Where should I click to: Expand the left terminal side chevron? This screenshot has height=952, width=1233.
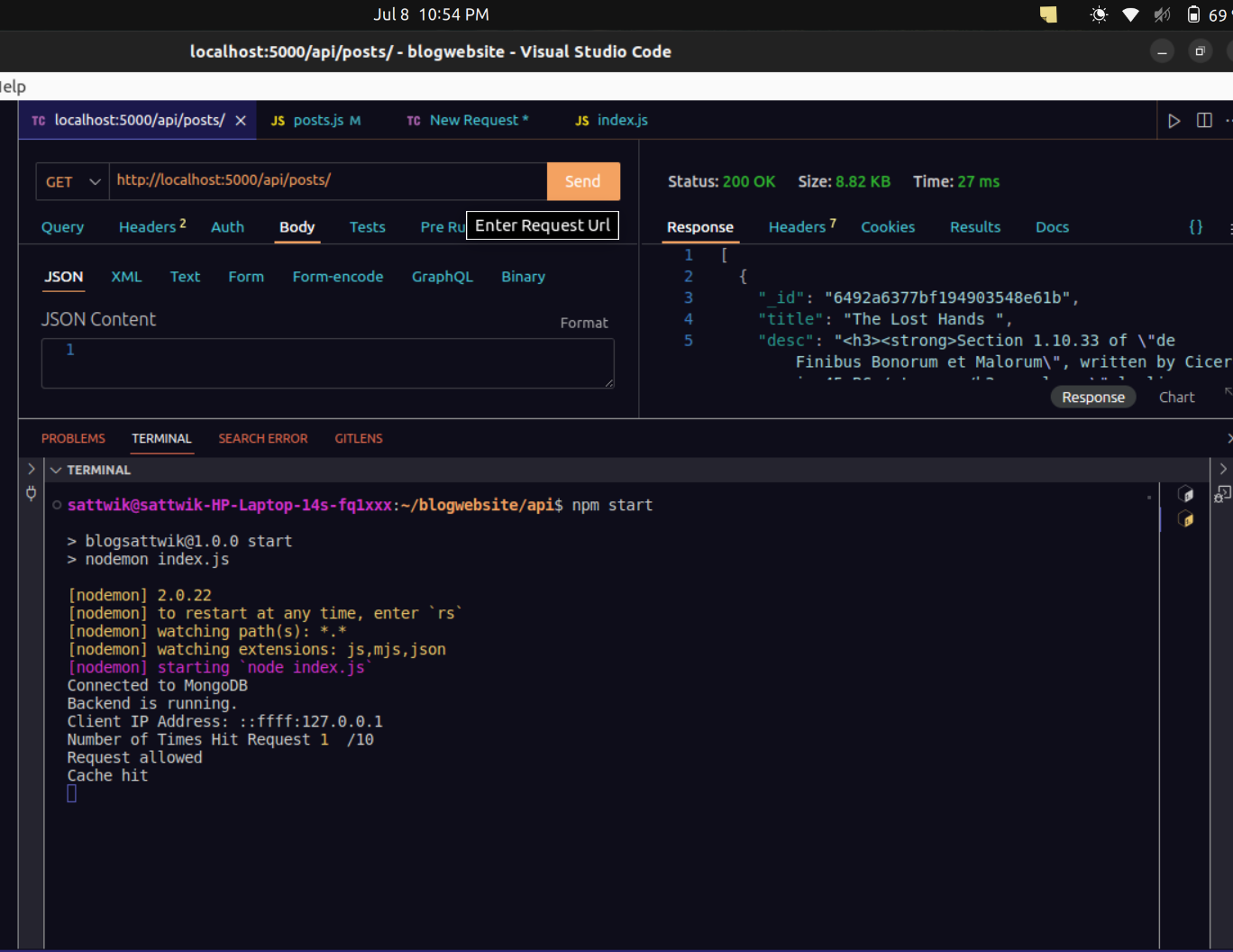(31, 470)
